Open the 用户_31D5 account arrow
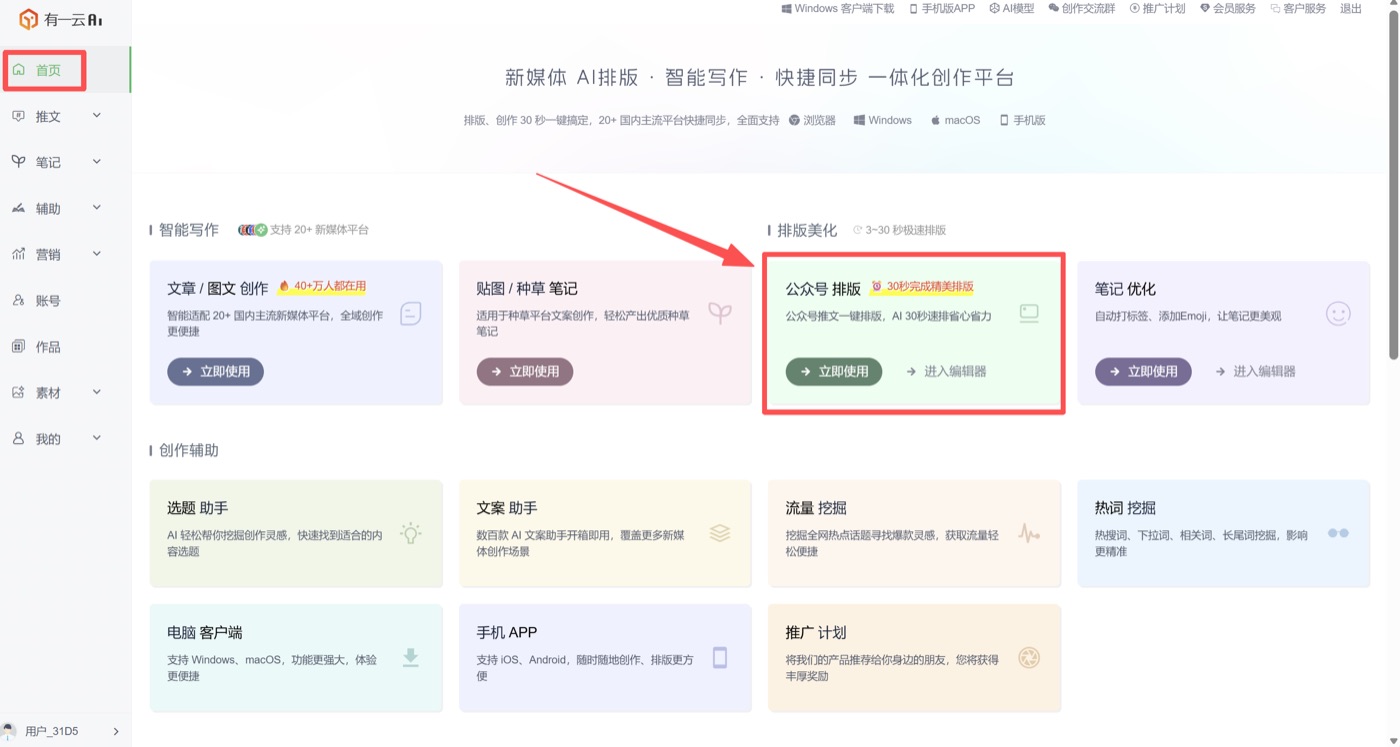1400x747 pixels. point(116,732)
